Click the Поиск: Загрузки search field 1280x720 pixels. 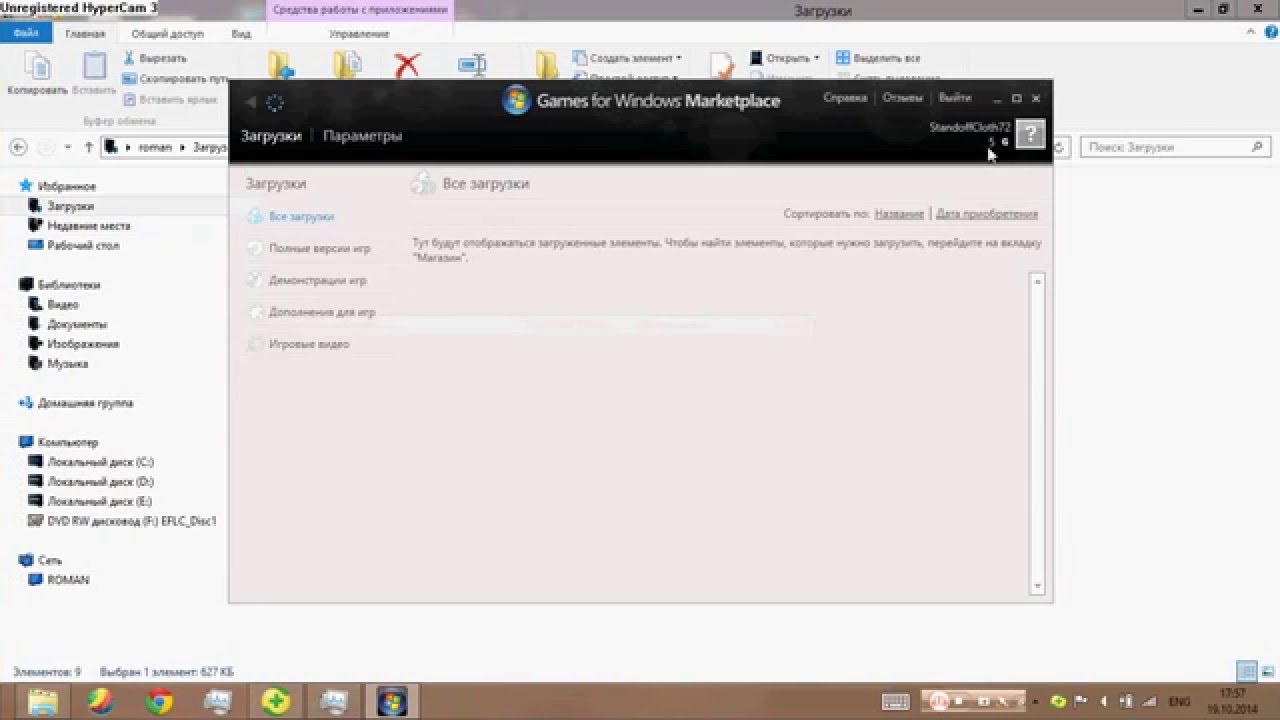1177,147
